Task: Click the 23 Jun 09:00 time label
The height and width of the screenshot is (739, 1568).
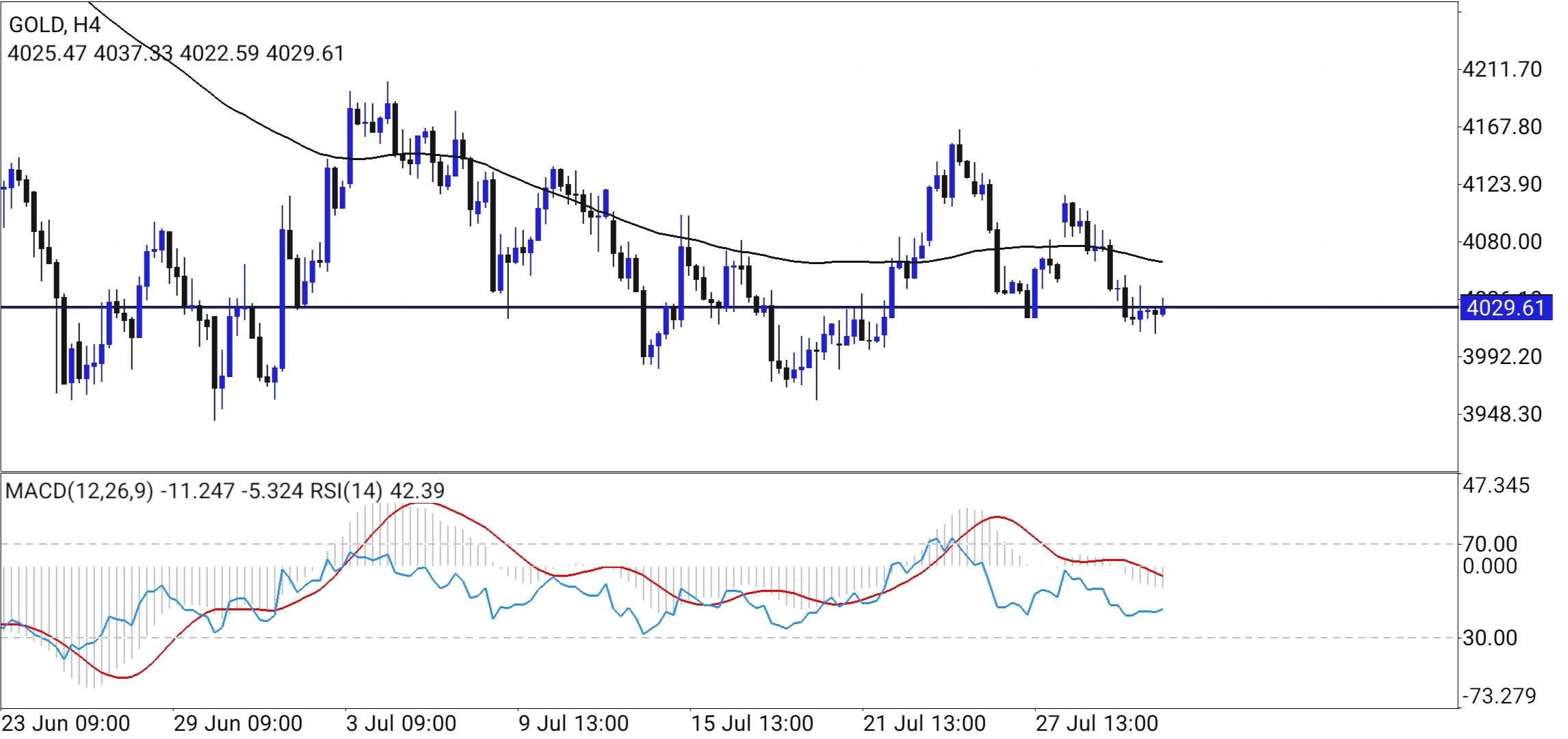Action: [x=65, y=724]
